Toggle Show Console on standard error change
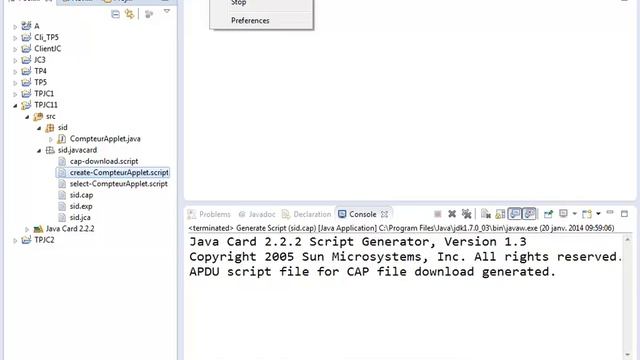This screenshot has width=640, height=360. (529, 213)
